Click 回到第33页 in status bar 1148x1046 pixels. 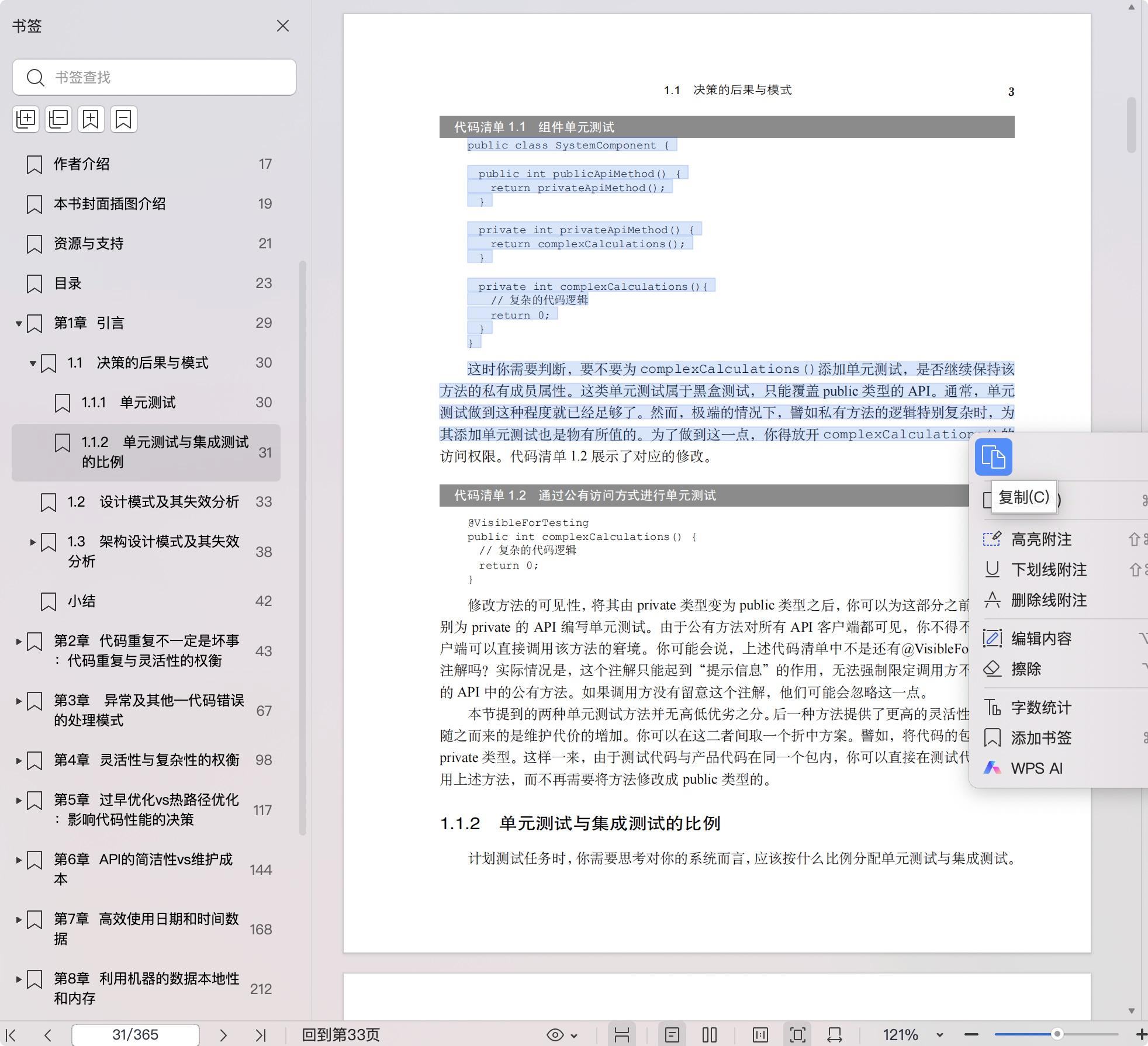click(x=341, y=1035)
